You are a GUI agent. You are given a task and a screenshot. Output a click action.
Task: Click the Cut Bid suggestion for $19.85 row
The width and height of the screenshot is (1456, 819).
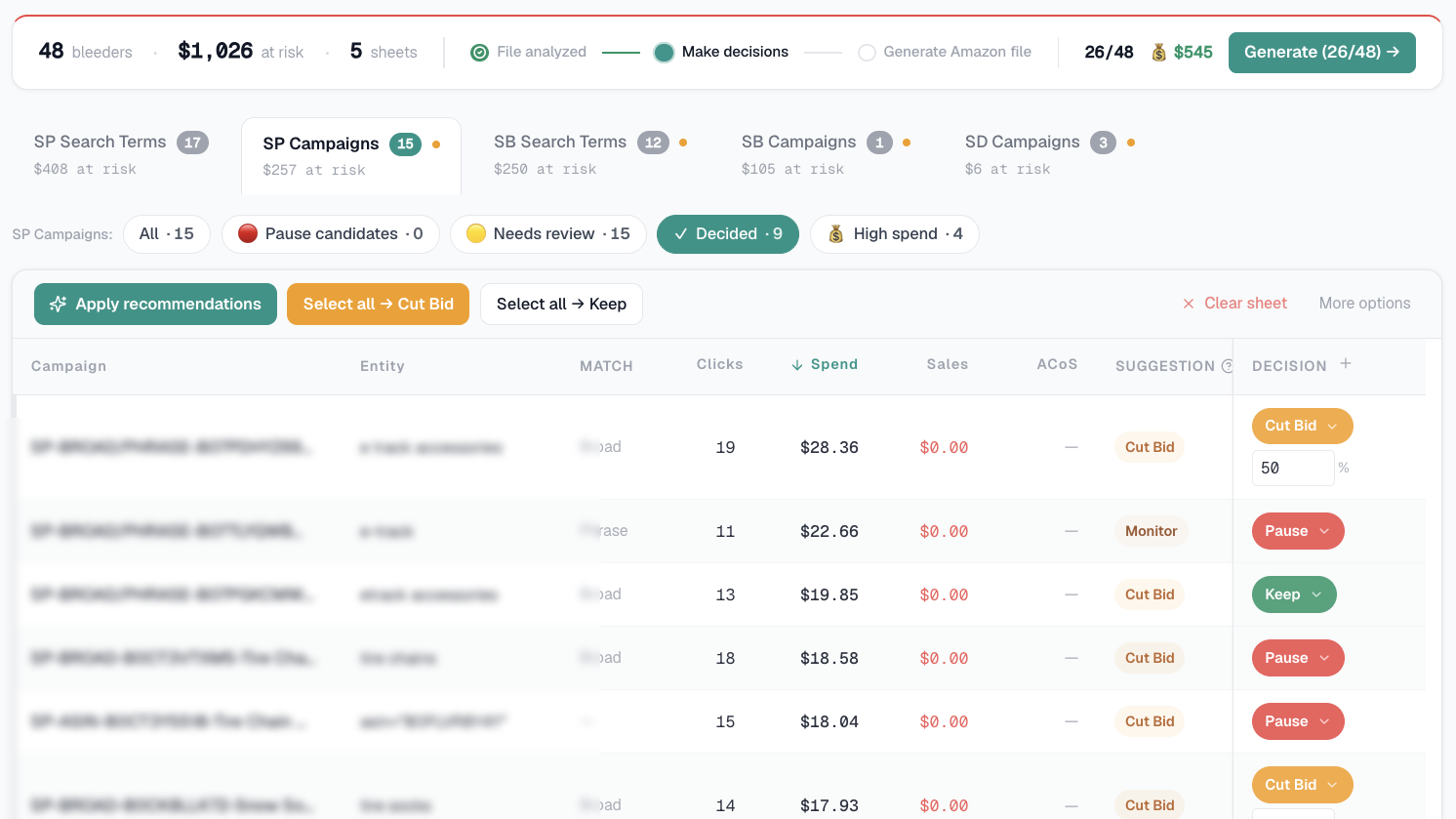click(x=1150, y=594)
